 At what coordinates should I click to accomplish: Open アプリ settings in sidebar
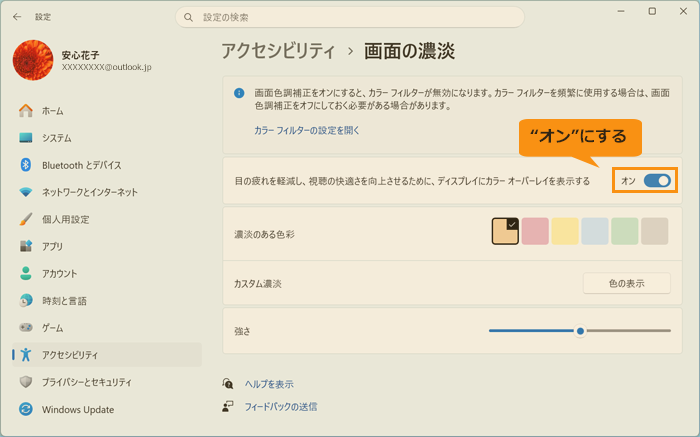tap(107, 246)
